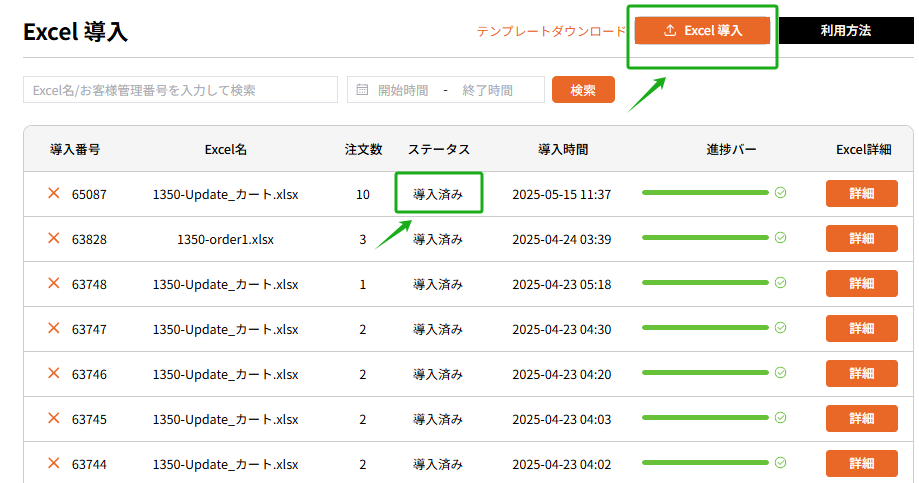Click the 開始時間 start date field
This screenshot has width=919, height=483.
403,90
